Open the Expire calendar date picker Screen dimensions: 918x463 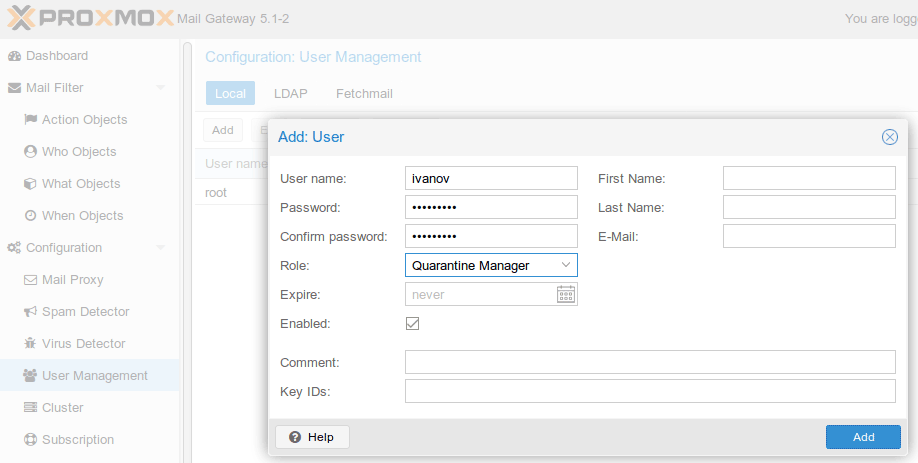pyautogui.click(x=566, y=294)
